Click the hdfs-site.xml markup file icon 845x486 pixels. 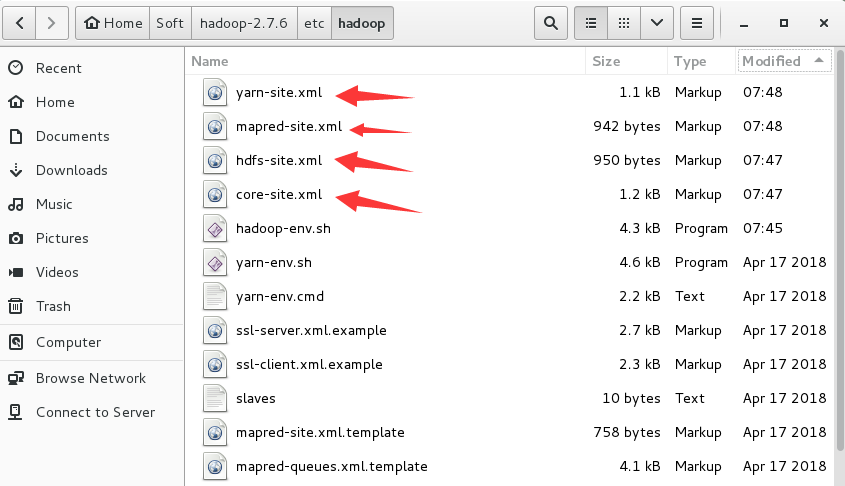pyautogui.click(x=214, y=160)
